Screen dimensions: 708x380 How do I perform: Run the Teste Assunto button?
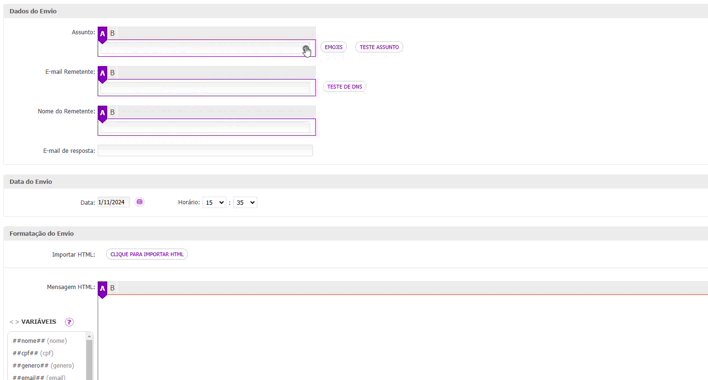click(x=379, y=47)
